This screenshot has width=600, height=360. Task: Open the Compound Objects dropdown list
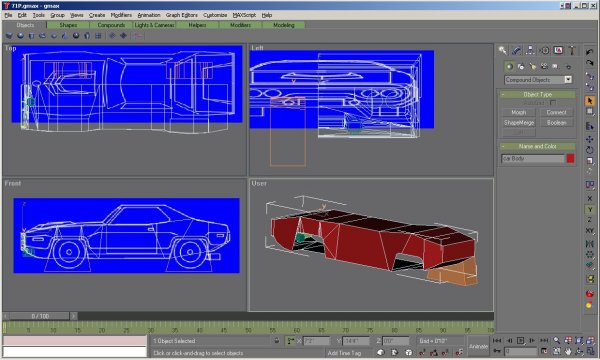click(x=538, y=80)
